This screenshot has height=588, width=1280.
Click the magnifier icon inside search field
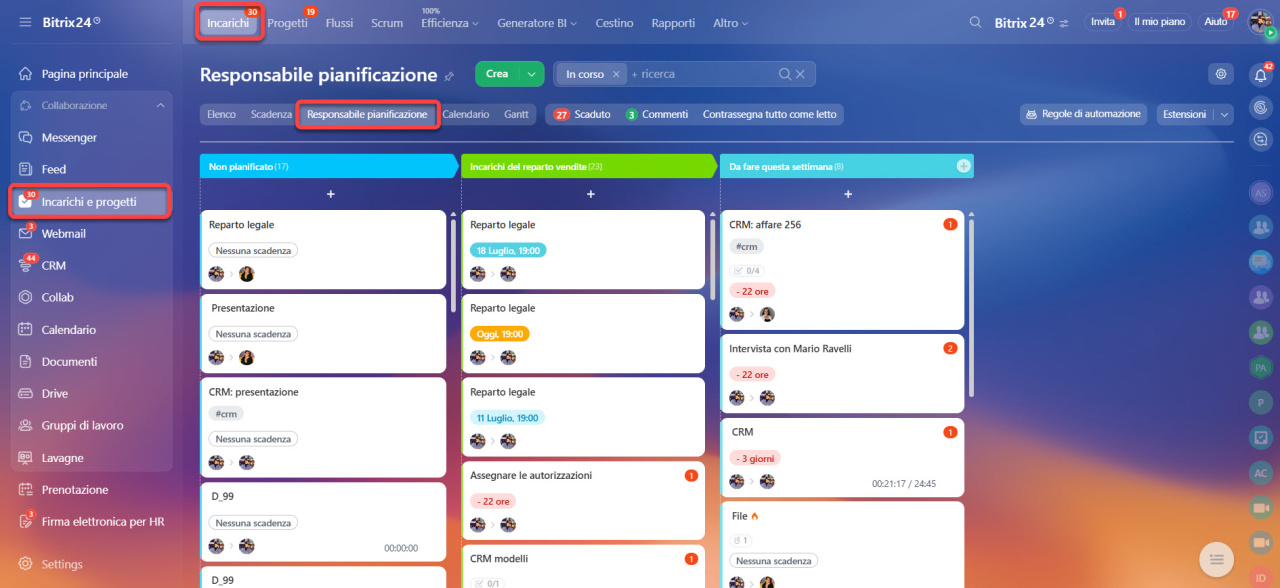785,74
